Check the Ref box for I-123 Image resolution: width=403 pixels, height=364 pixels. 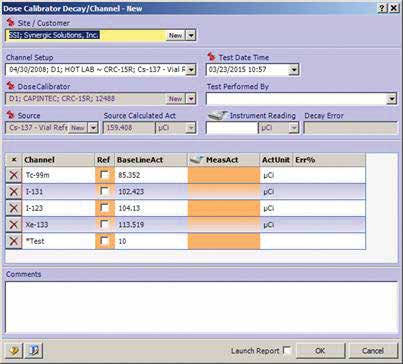coord(104,208)
